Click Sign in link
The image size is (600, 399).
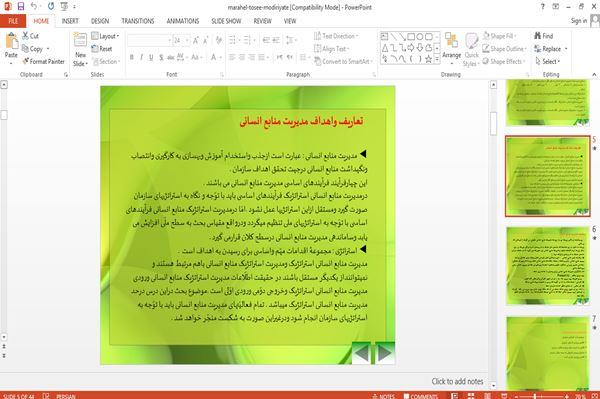579,21
